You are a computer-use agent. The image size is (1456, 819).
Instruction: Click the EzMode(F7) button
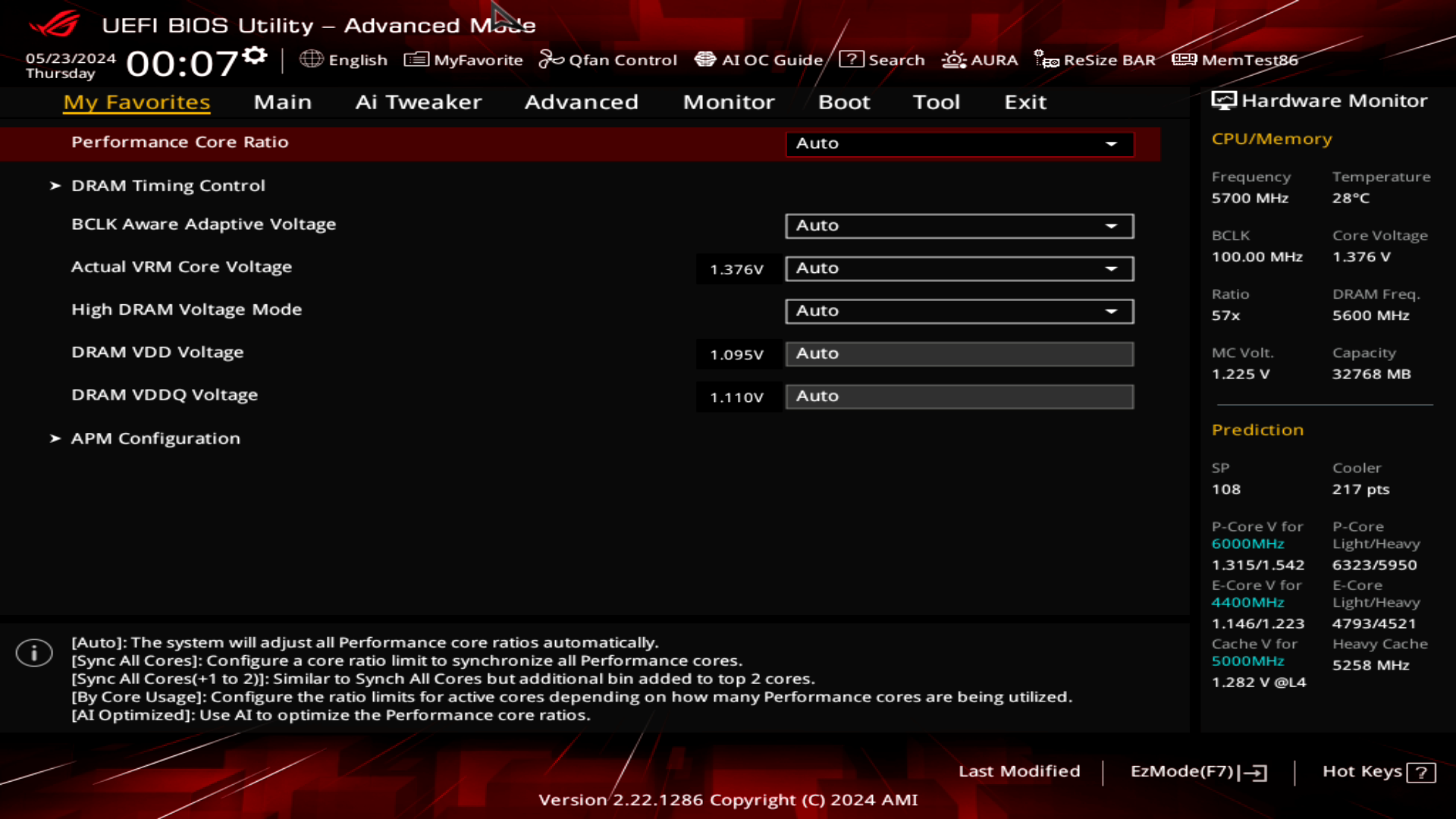[1197, 771]
